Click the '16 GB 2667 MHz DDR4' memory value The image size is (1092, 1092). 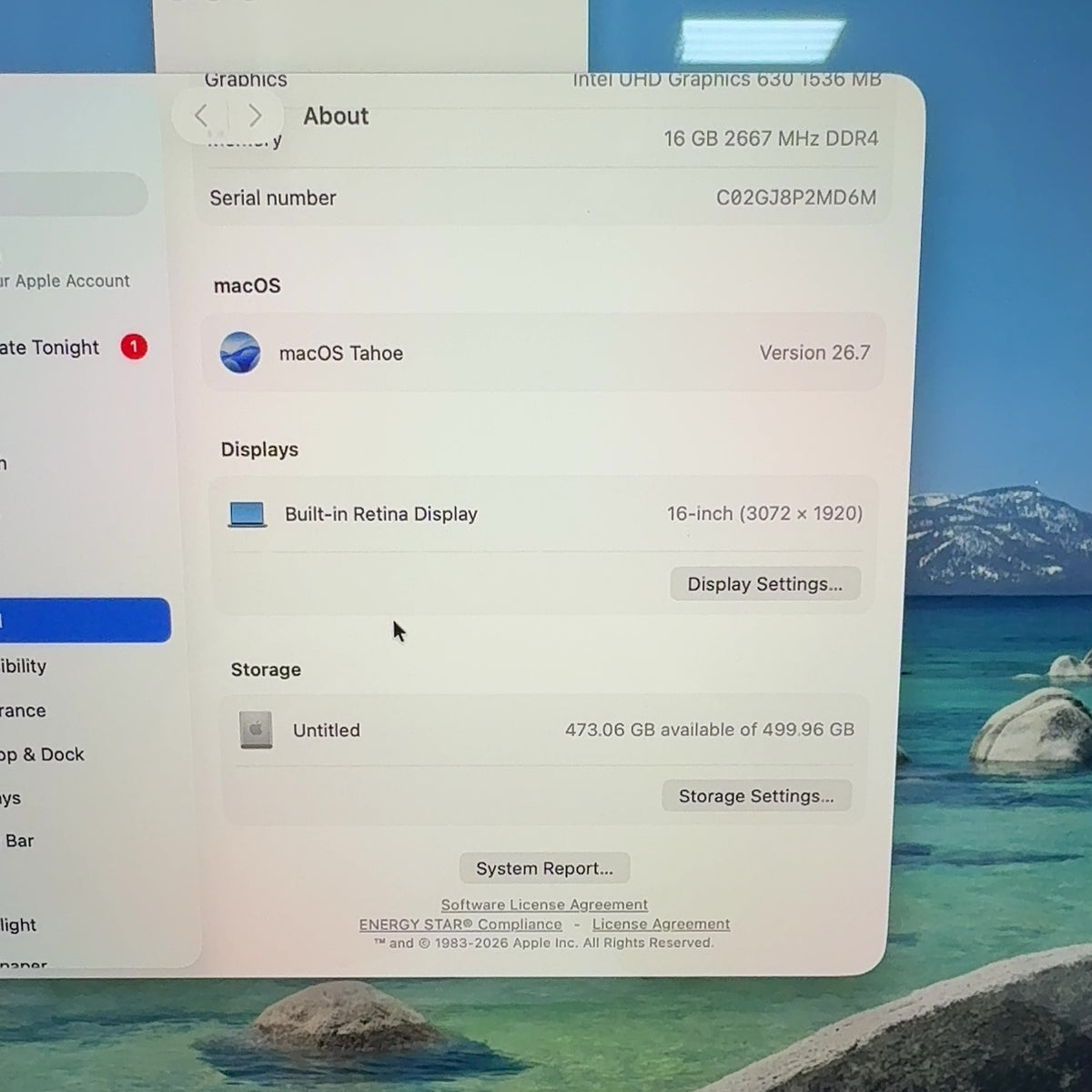[x=771, y=138]
